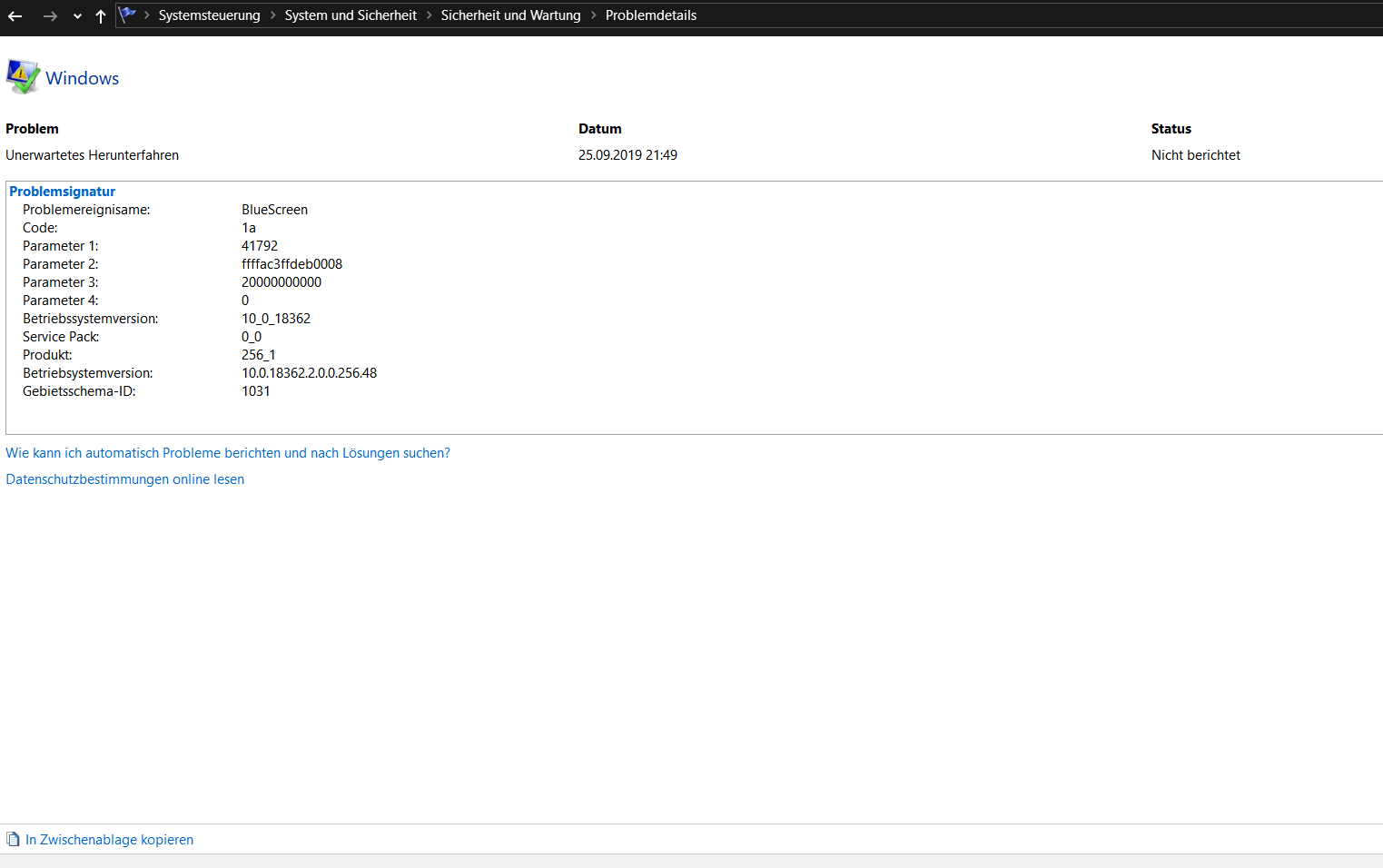Click Problemereignisame label
The image size is (1383, 868).
(x=86, y=210)
